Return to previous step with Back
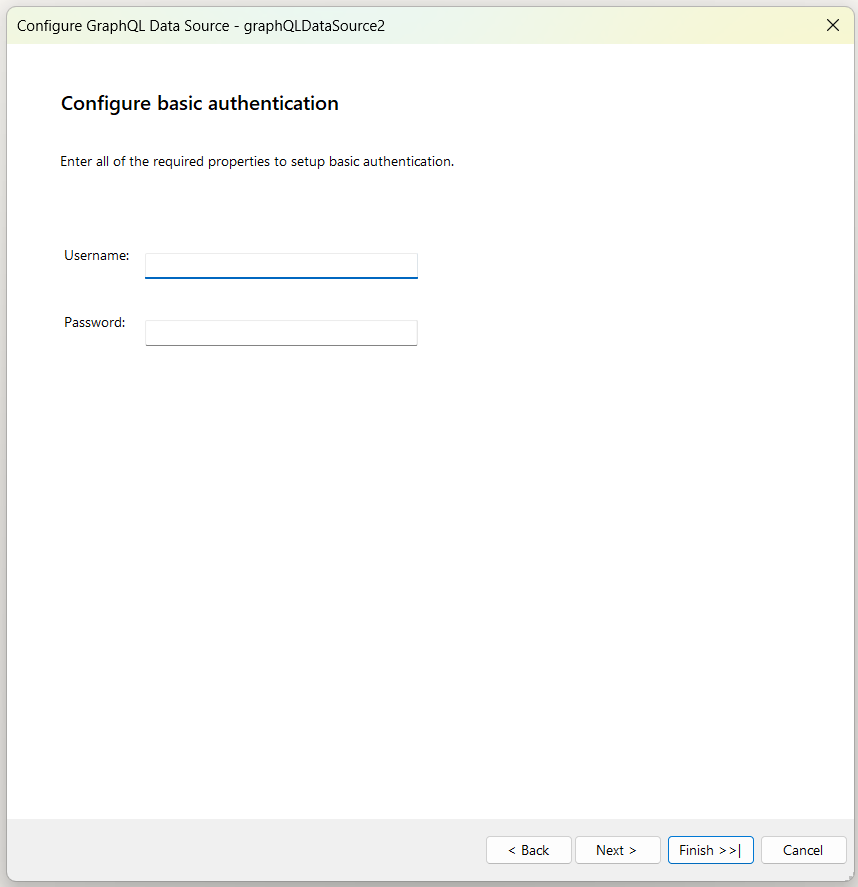The image size is (858, 887). click(528, 849)
